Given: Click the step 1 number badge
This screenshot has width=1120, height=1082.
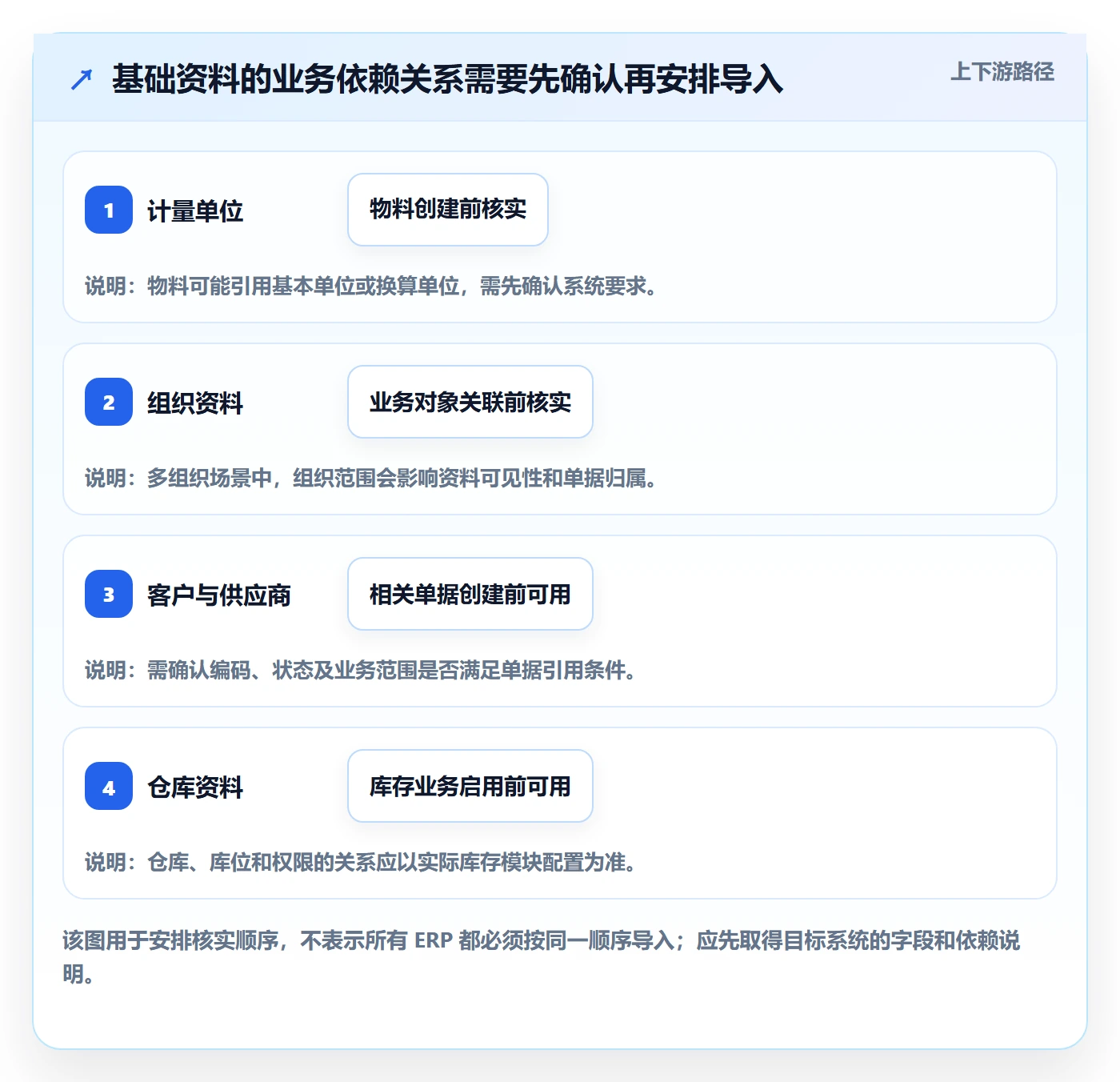Looking at the screenshot, I should (x=109, y=210).
